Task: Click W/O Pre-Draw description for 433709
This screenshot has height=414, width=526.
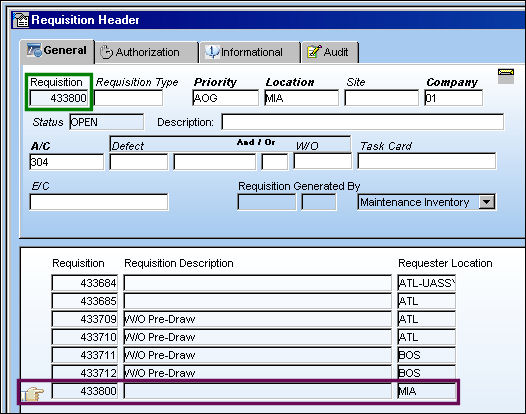Action: [258, 319]
